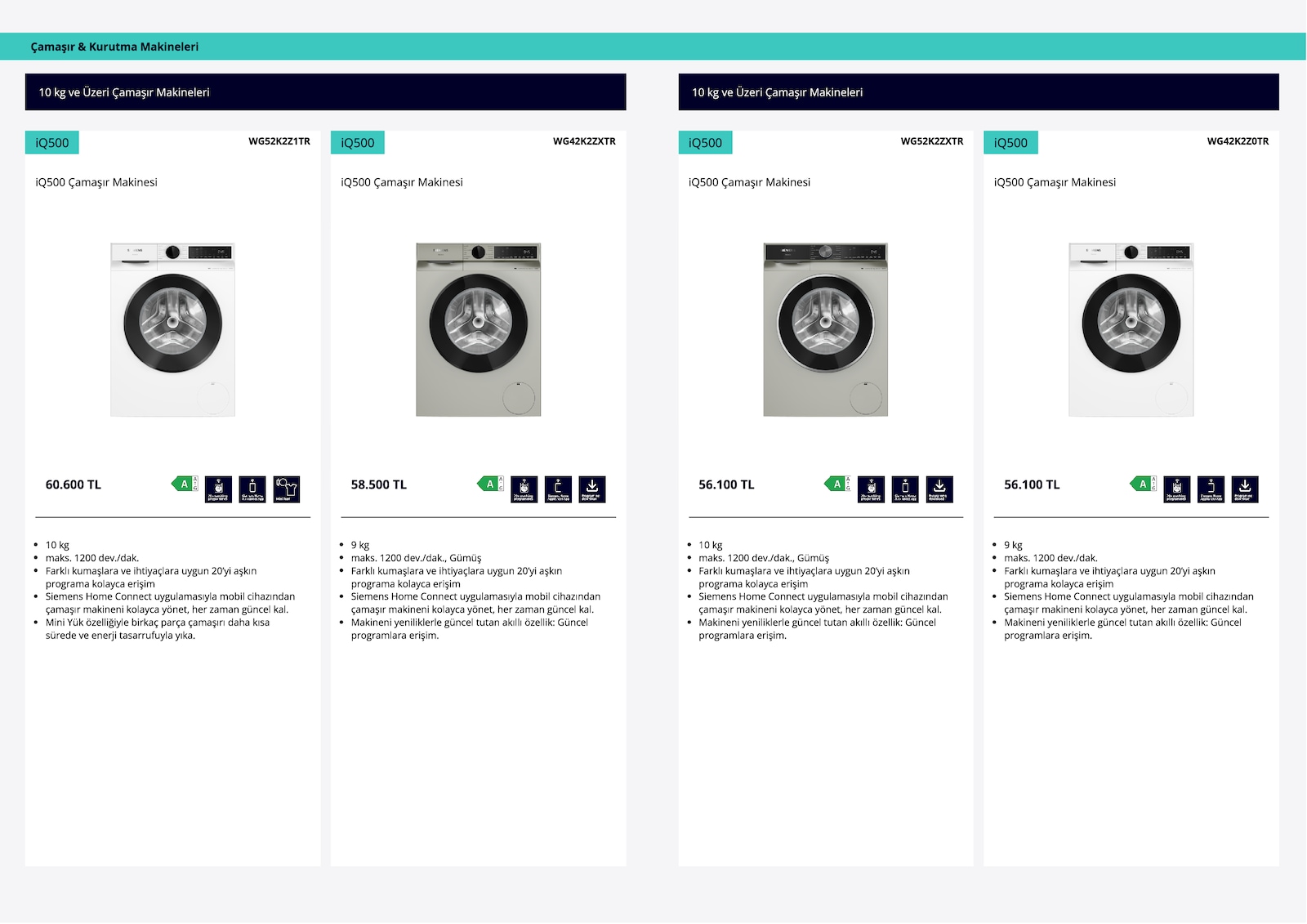1307x924 pixels.
Task: Open the silver WG52K2ZXTR washing machine image
Action: point(826,329)
